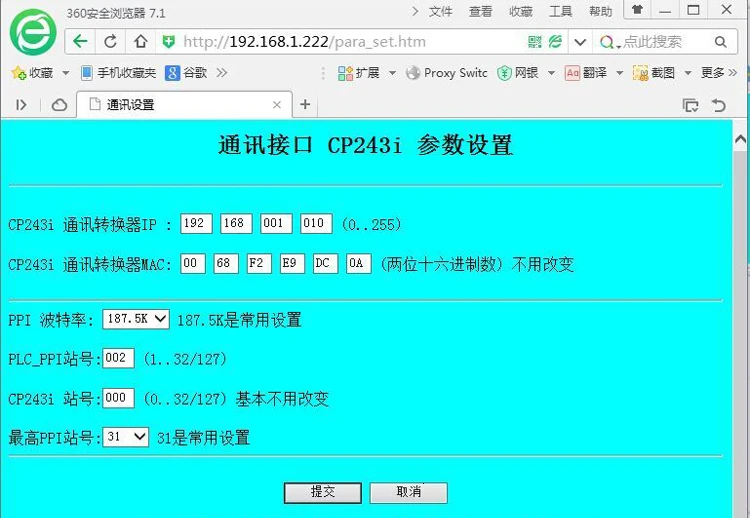750x518 pixels.
Task: Click IP field containing 010
Action: coord(316,223)
